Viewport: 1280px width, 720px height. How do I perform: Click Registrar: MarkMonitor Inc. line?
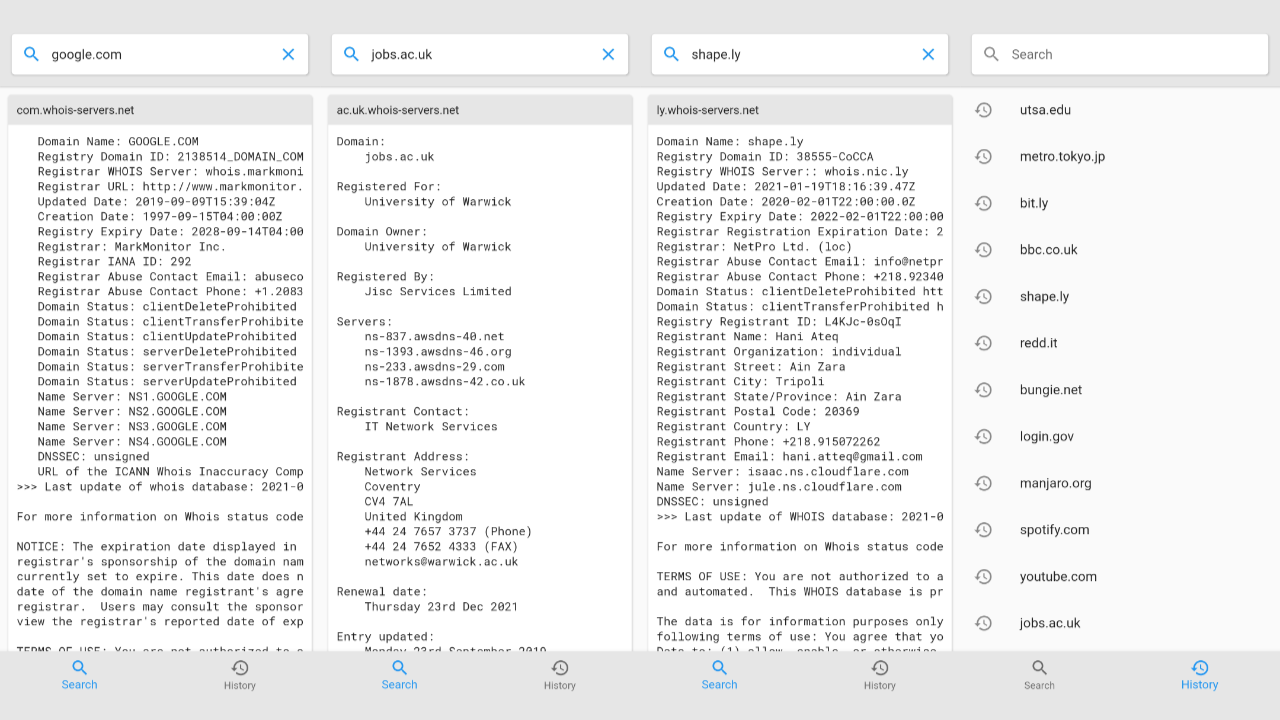click(x=132, y=246)
